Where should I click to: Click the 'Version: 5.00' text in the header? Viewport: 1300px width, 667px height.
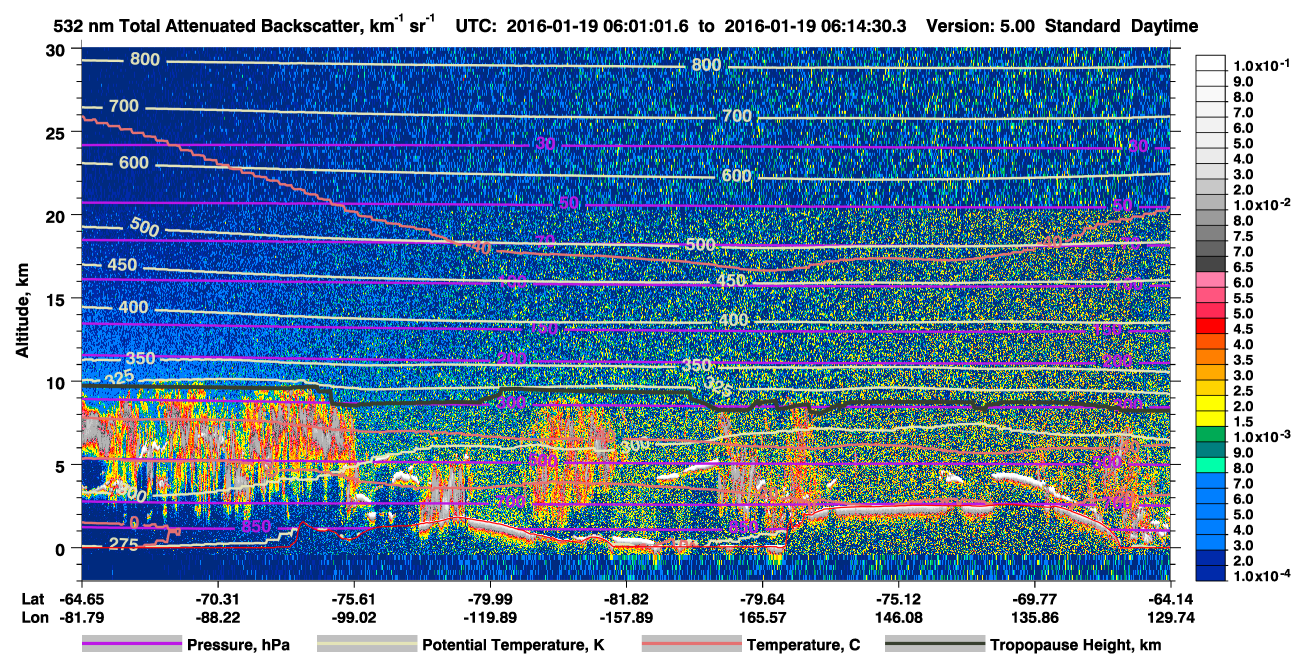[983, 25]
